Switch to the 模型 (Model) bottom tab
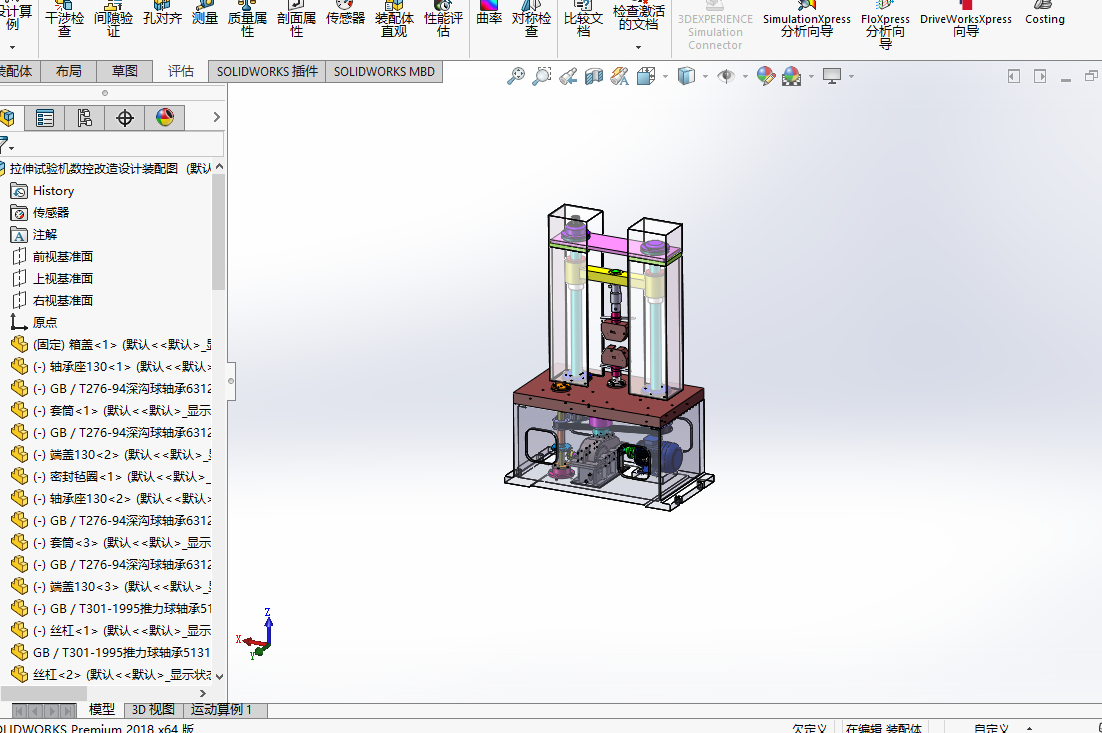Screen dimensions: 1102x733 (x=102, y=710)
